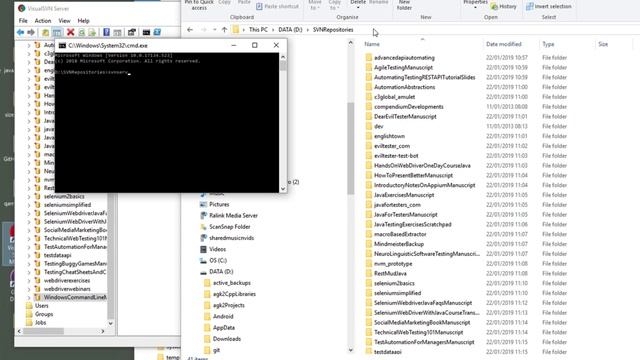The height and width of the screenshot is (360, 640).
Task: Open the Help menu in VisualSVN Server
Action: click(x=83, y=20)
